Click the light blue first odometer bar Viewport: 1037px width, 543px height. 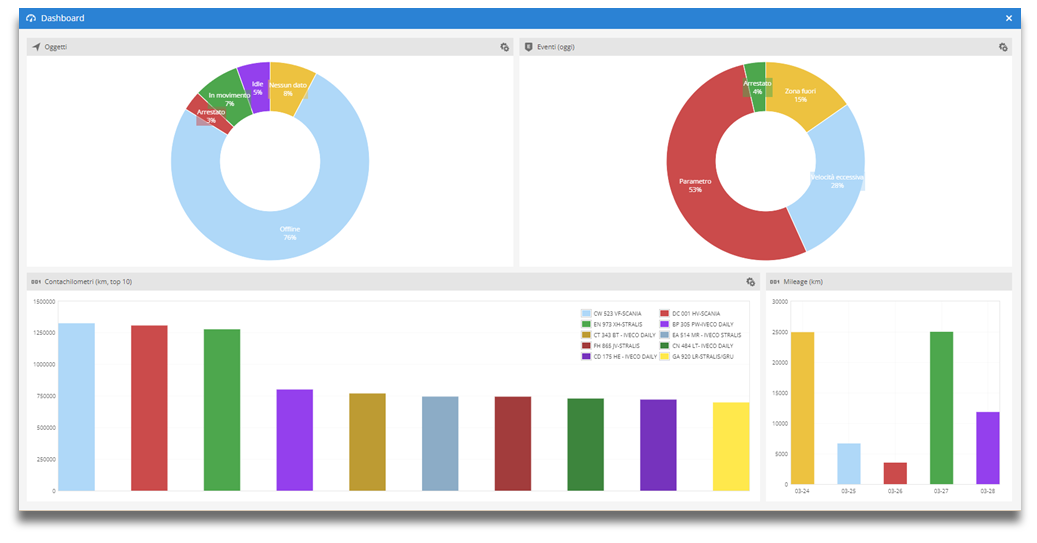77,407
